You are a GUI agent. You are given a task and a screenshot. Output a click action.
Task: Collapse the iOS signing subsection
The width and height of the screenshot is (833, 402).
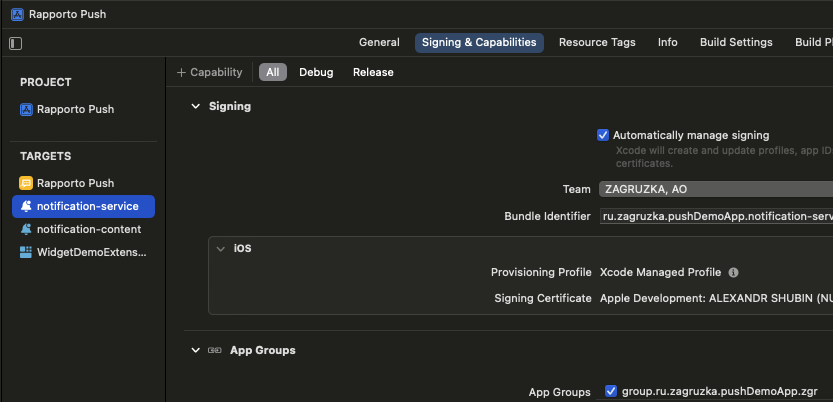click(x=221, y=249)
